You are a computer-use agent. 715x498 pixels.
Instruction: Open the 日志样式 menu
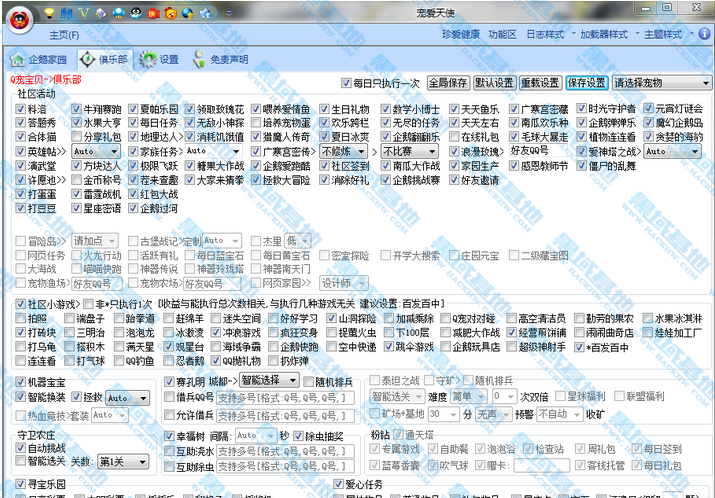(x=550, y=34)
